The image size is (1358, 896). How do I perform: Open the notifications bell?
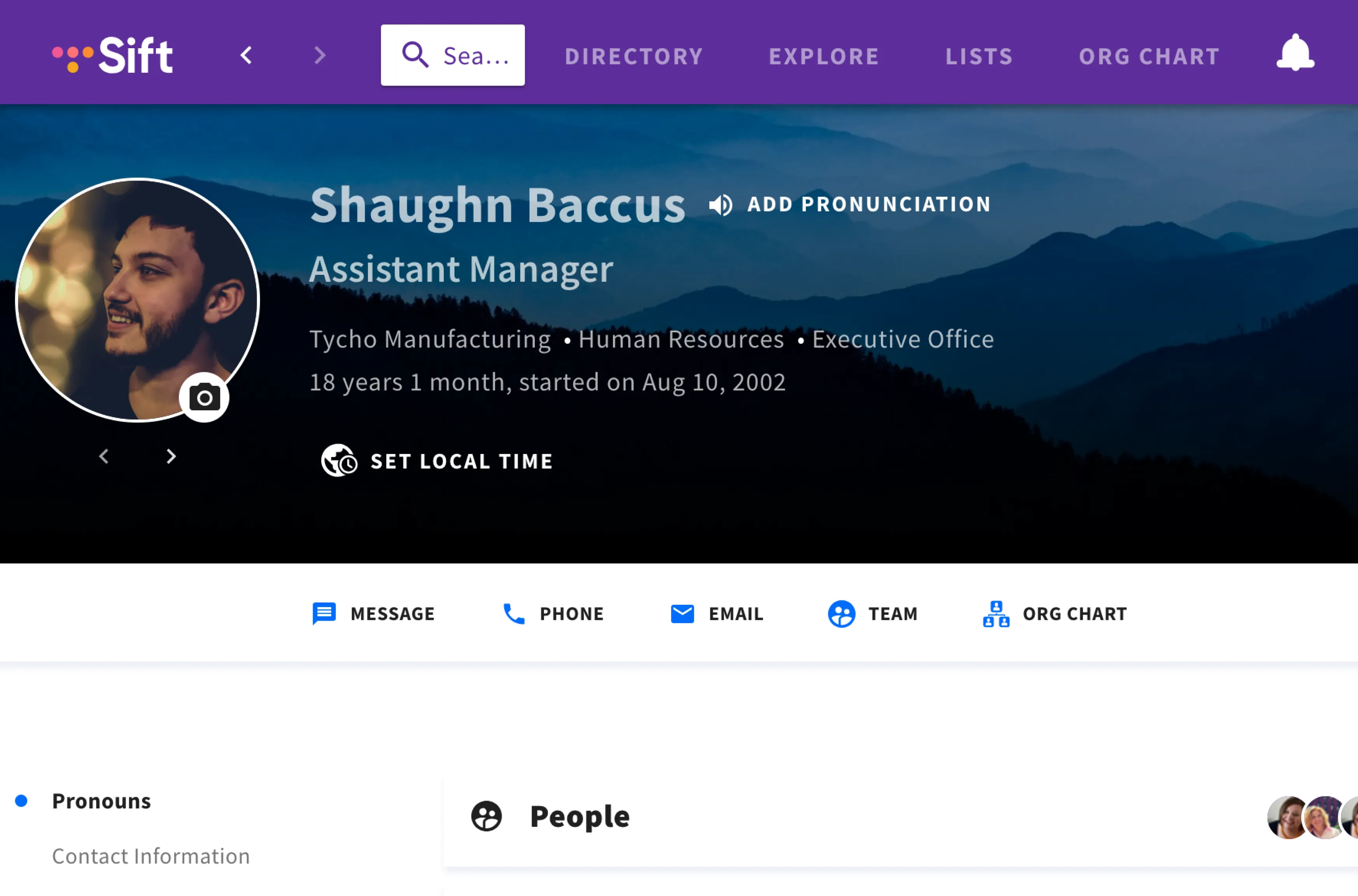point(1295,52)
